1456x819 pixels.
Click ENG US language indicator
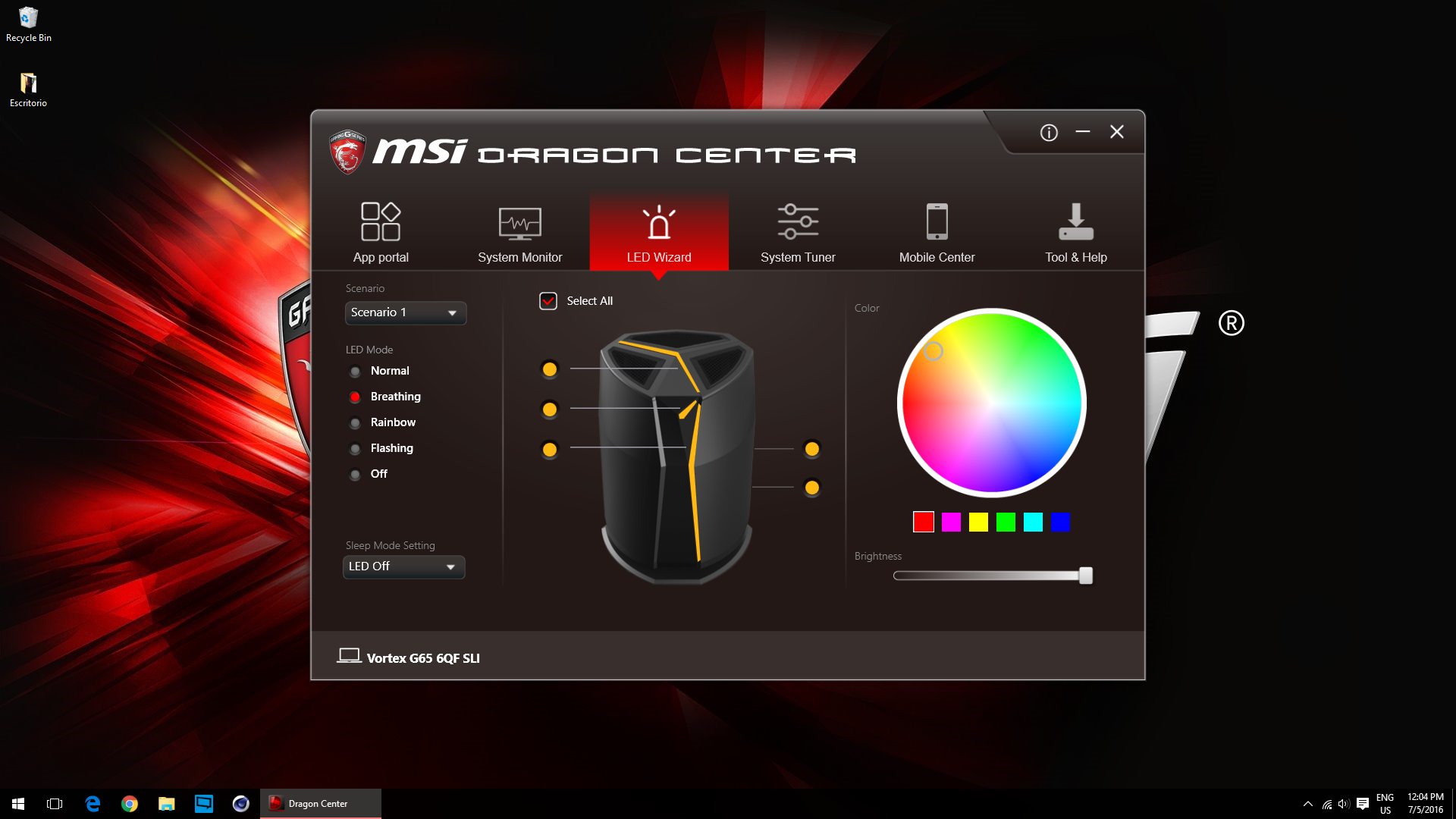tap(1385, 804)
